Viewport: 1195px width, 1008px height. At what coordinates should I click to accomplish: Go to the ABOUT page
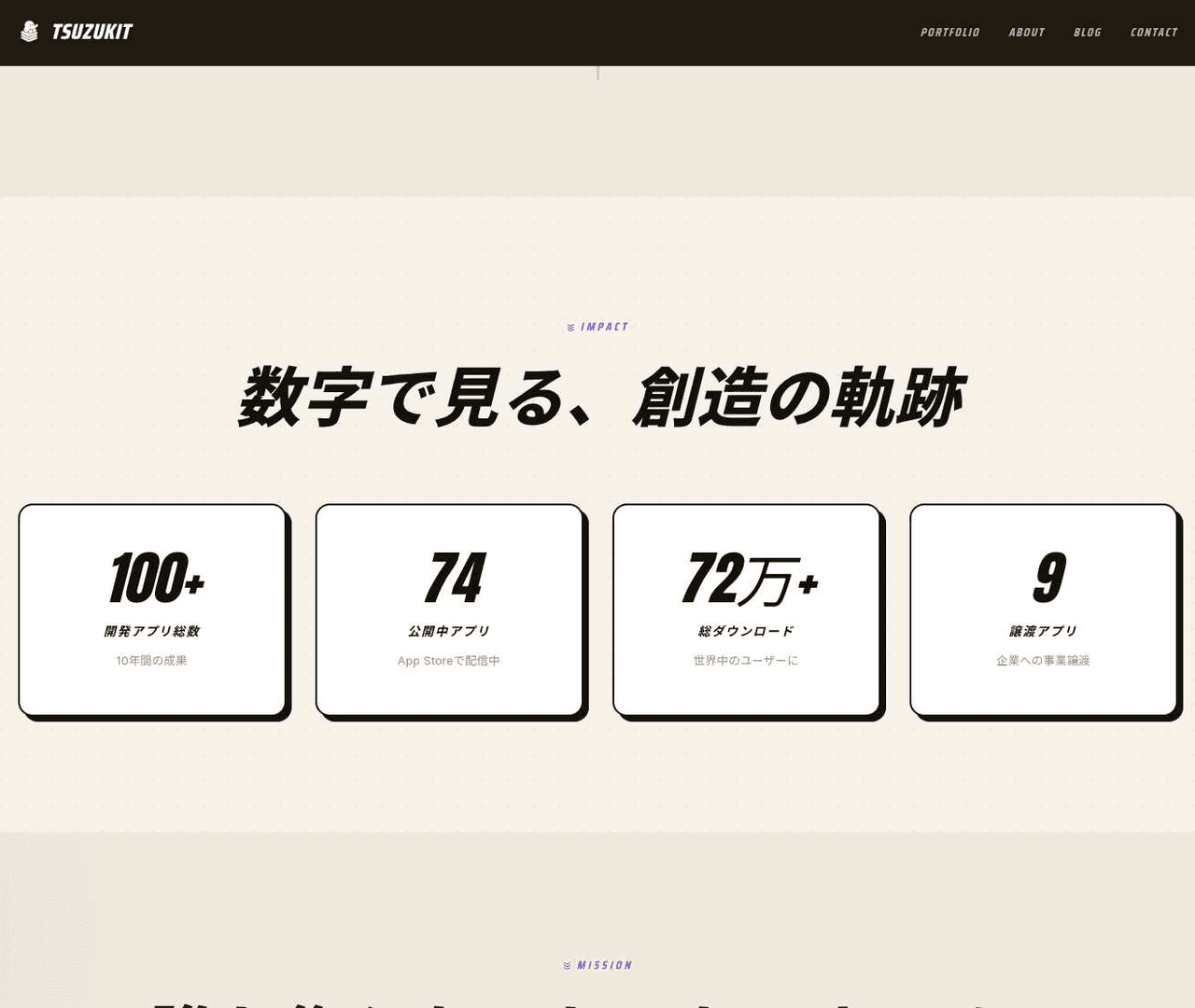coord(1027,33)
